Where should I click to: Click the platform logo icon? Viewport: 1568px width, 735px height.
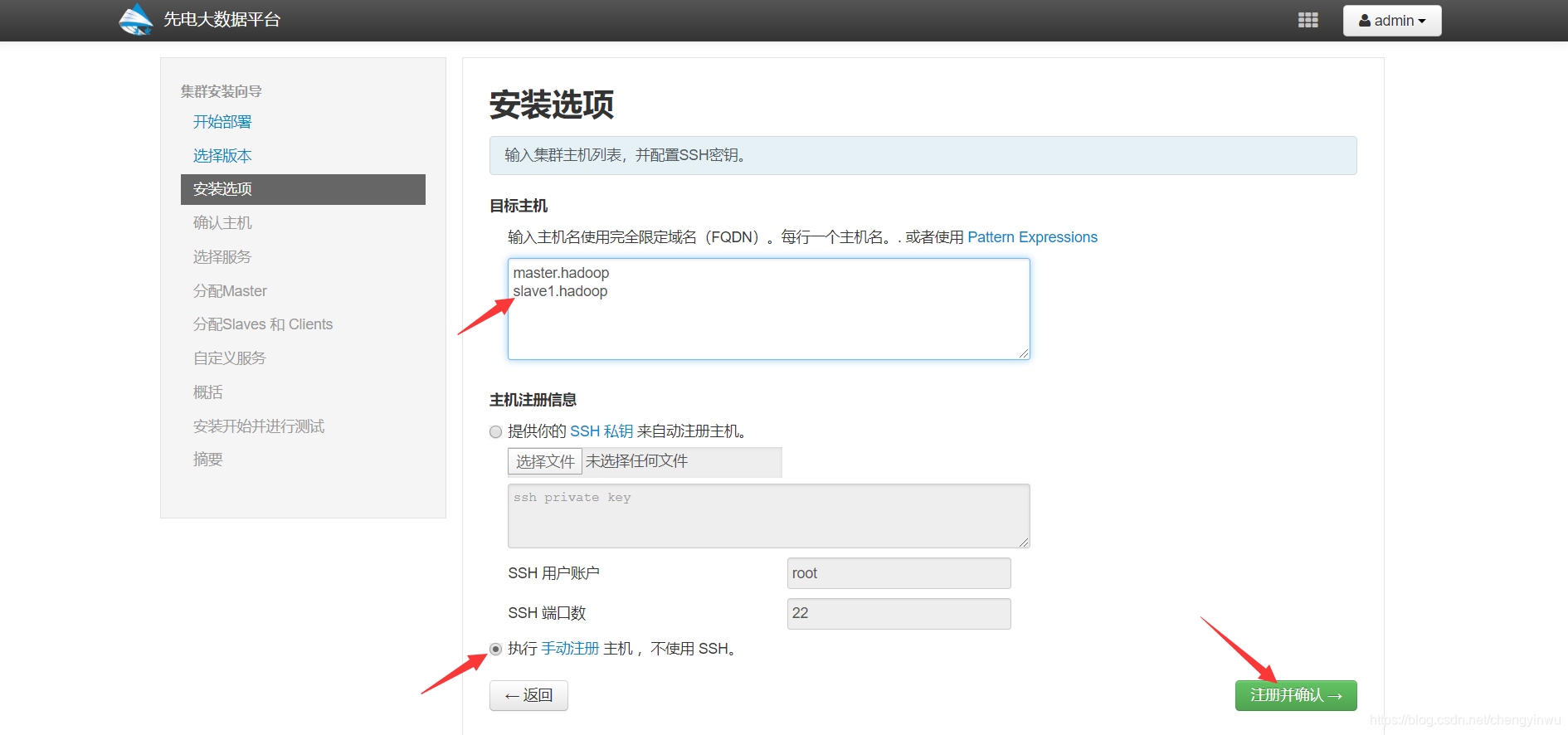[136, 20]
